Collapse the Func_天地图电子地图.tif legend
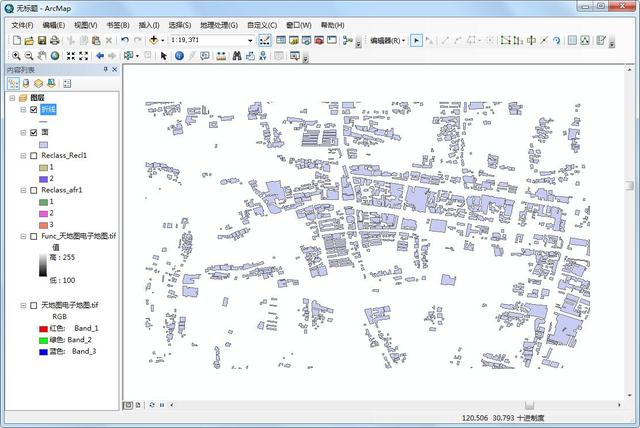This screenshot has width=640, height=428. coord(23,236)
